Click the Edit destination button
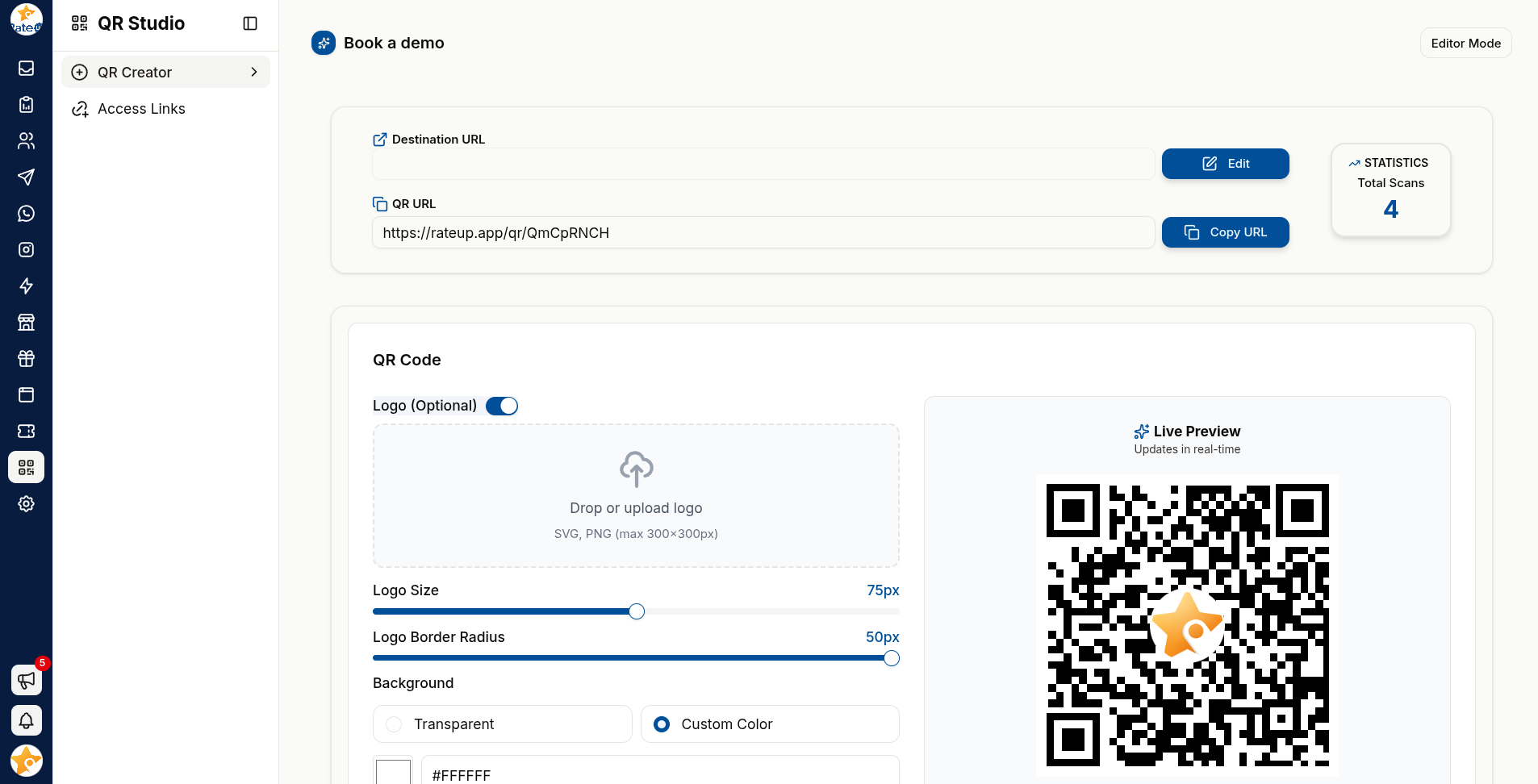Viewport: 1538px width, 784px height. pos(1225,164)
